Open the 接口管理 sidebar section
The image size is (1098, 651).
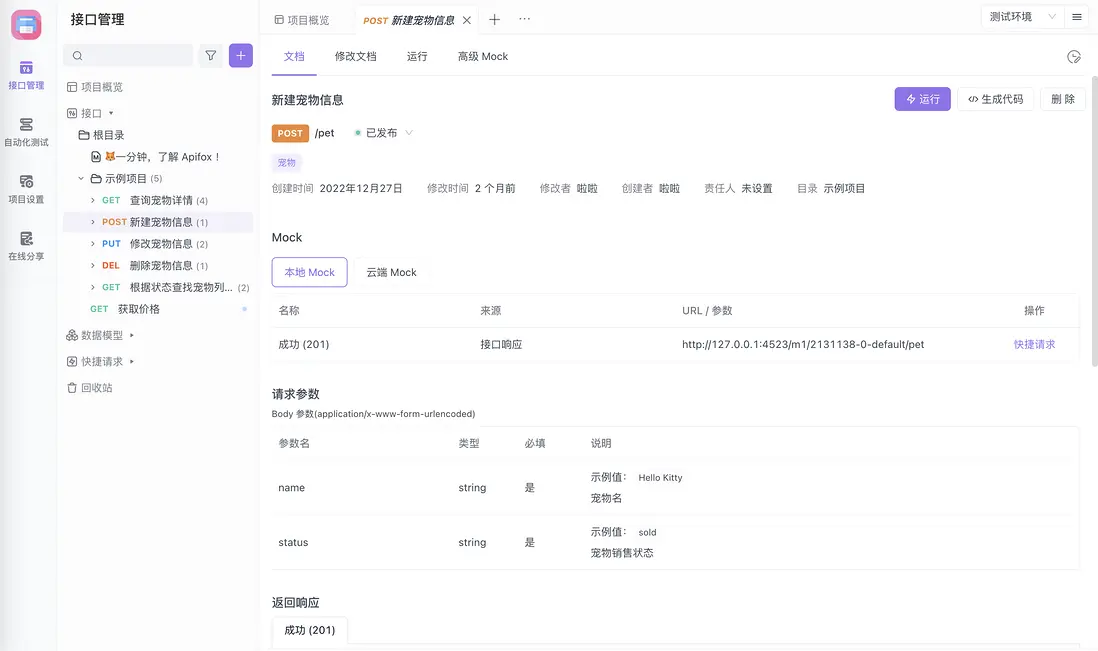(x=26, y=76)
